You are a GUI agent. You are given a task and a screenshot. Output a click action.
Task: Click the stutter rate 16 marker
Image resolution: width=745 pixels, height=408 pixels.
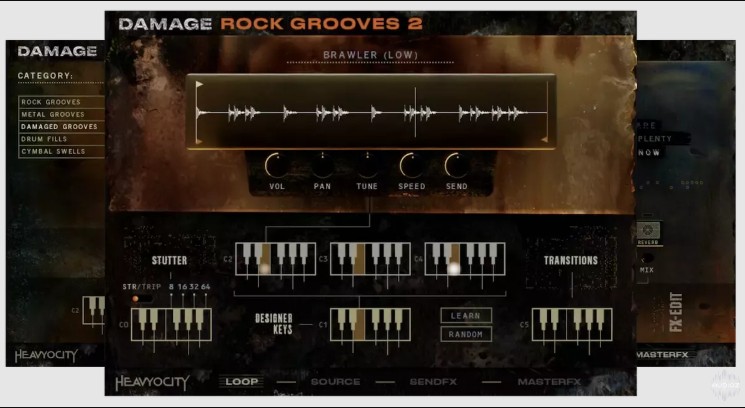pyautogui.click(x=182, y=287)
